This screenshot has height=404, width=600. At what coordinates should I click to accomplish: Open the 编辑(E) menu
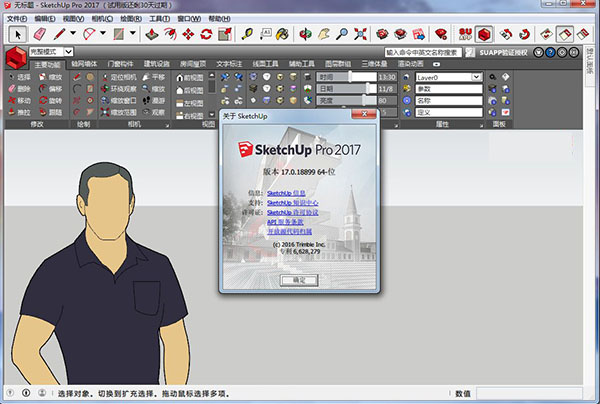[x=45, y=19]
